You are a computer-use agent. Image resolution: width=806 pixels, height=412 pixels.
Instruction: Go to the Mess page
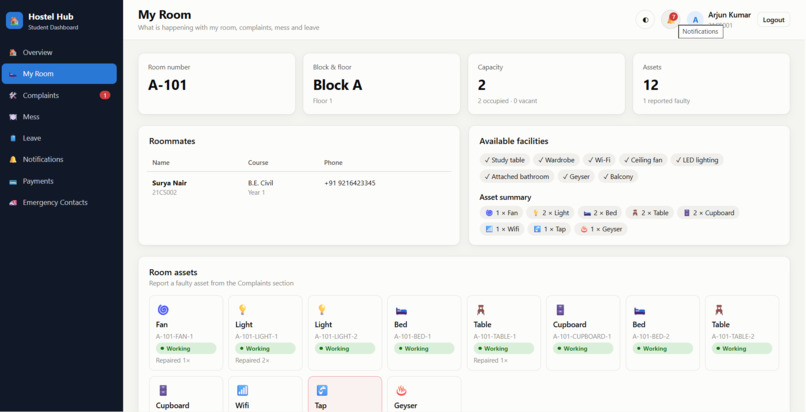(59, 117)
